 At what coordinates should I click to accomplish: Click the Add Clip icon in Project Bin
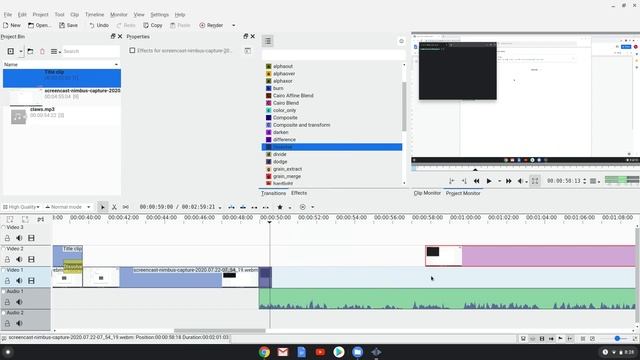coord(11,51)
